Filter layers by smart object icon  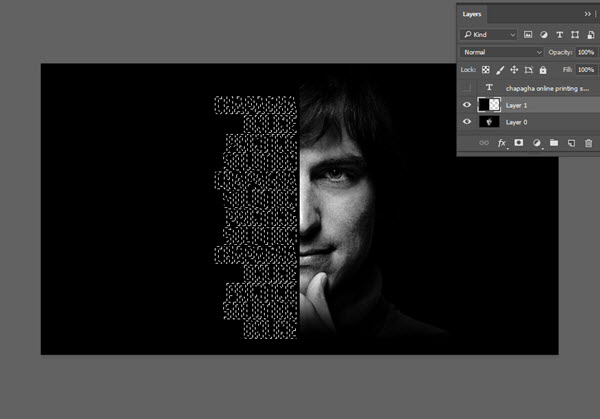tap(590, 35)
